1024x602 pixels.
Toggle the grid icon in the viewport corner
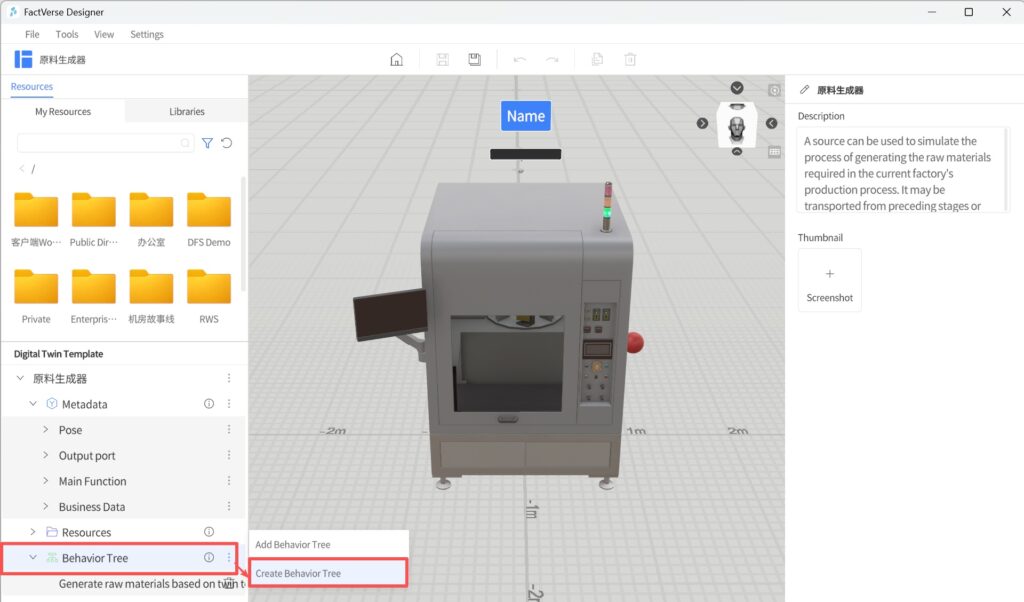click(774, 152)
